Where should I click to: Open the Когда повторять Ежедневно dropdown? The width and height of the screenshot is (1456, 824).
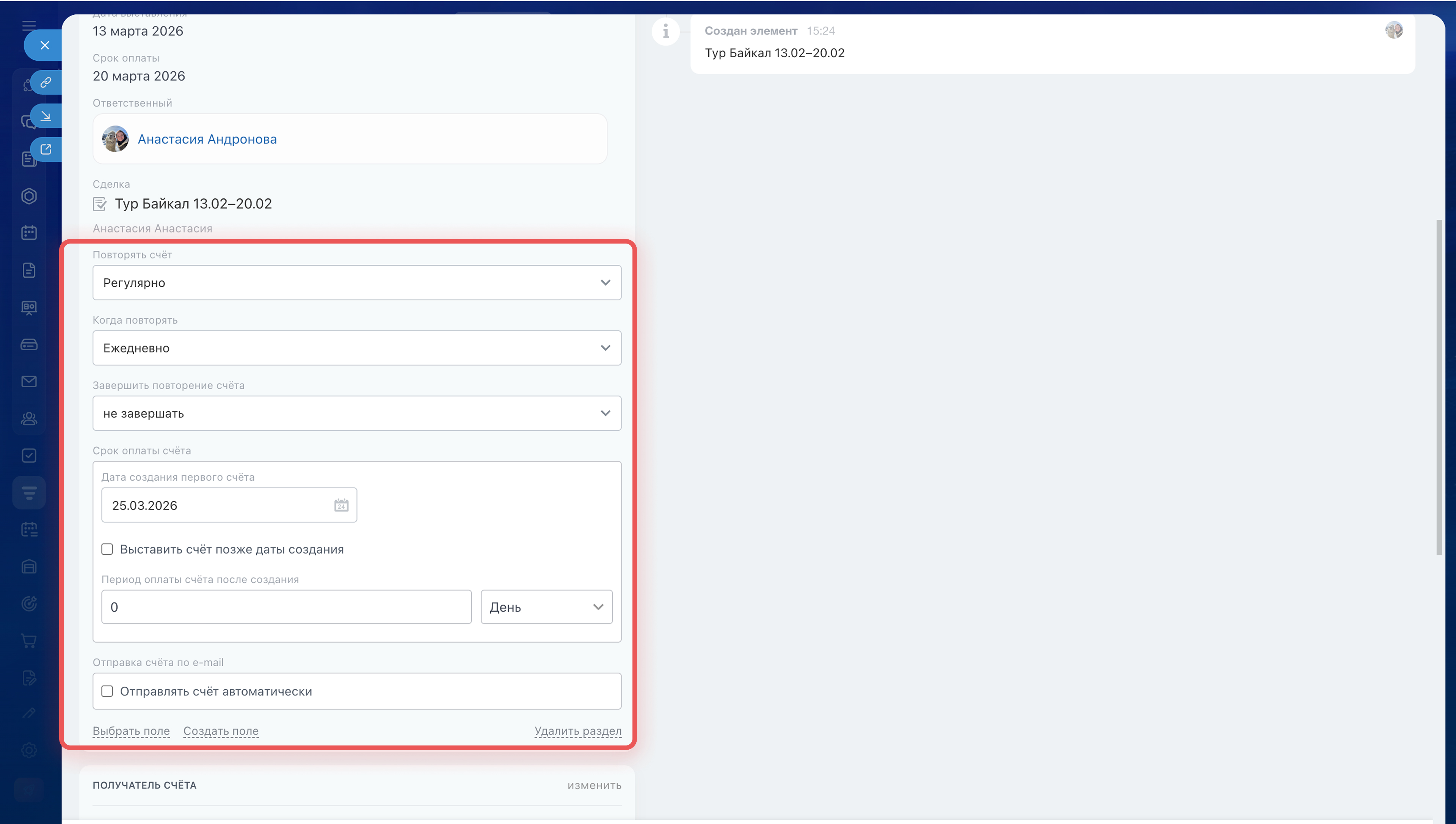(356, 348)
